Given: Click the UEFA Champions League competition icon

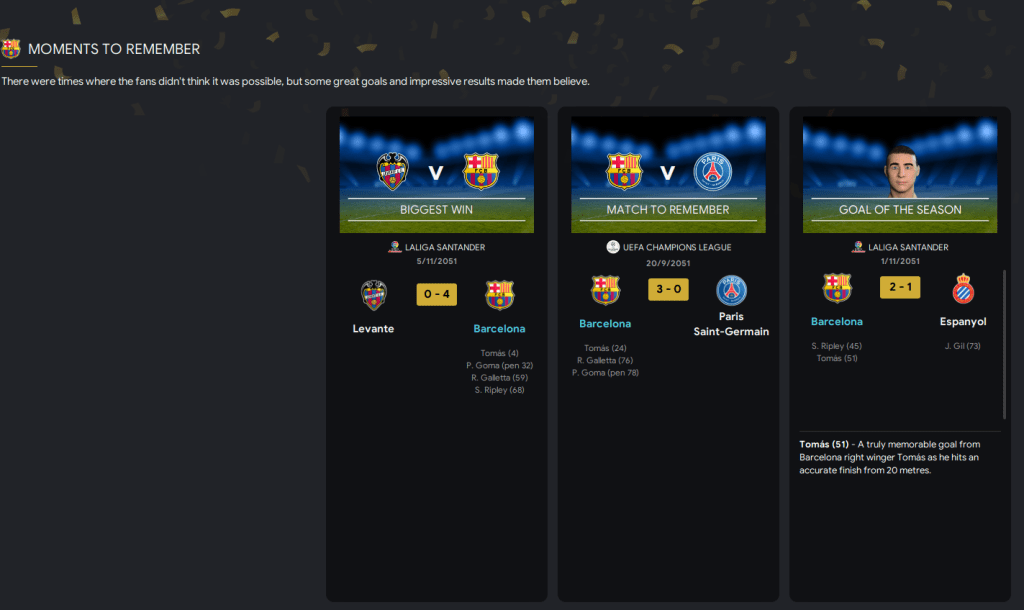Looking at the screenshot, I should tap(613, 247).
